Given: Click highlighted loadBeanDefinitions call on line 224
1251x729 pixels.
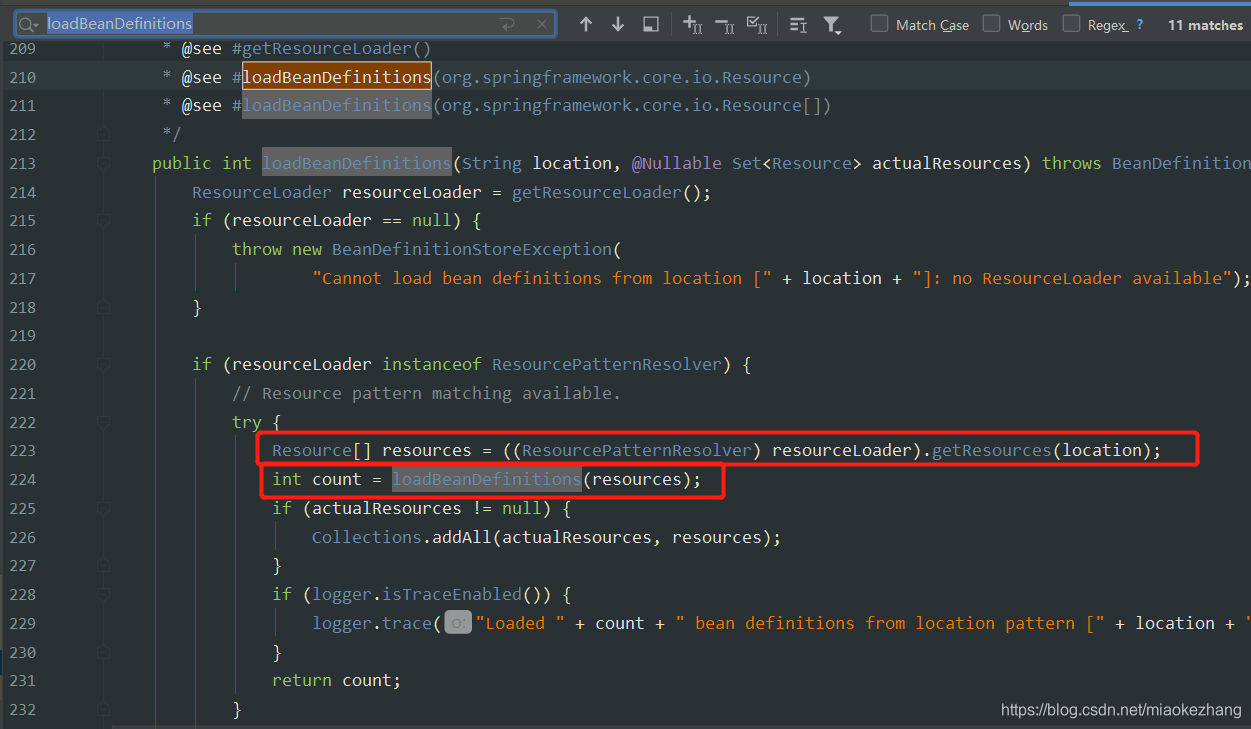Looking at the screenshot, I should click(x=487, y=480).
